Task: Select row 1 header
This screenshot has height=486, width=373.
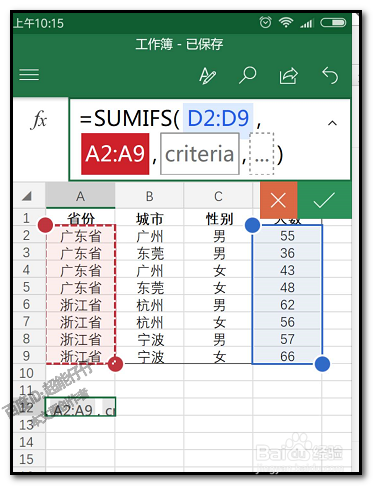Action: (26, 218)
